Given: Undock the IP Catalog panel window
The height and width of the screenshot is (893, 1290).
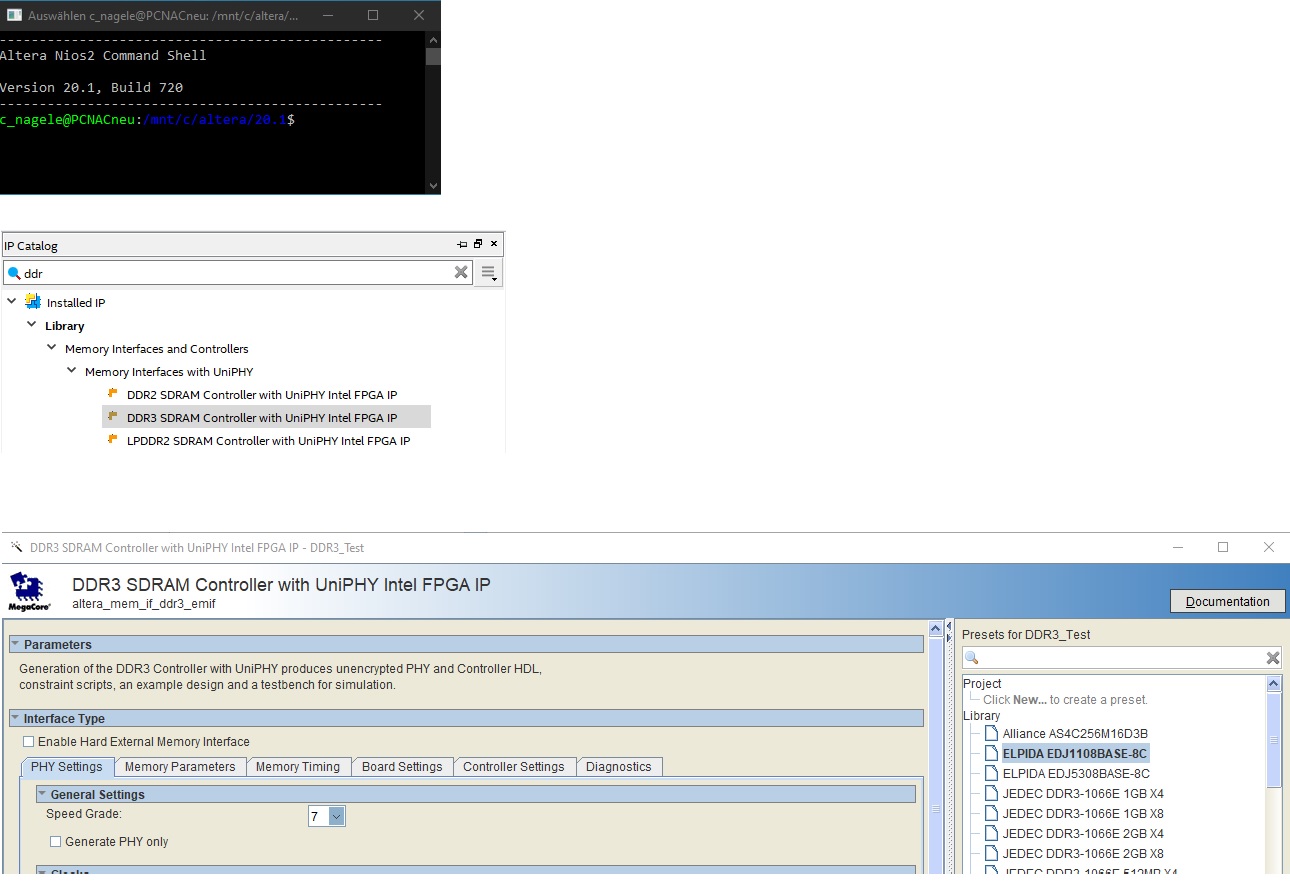Looking at the screenshot, I should 478,245.
